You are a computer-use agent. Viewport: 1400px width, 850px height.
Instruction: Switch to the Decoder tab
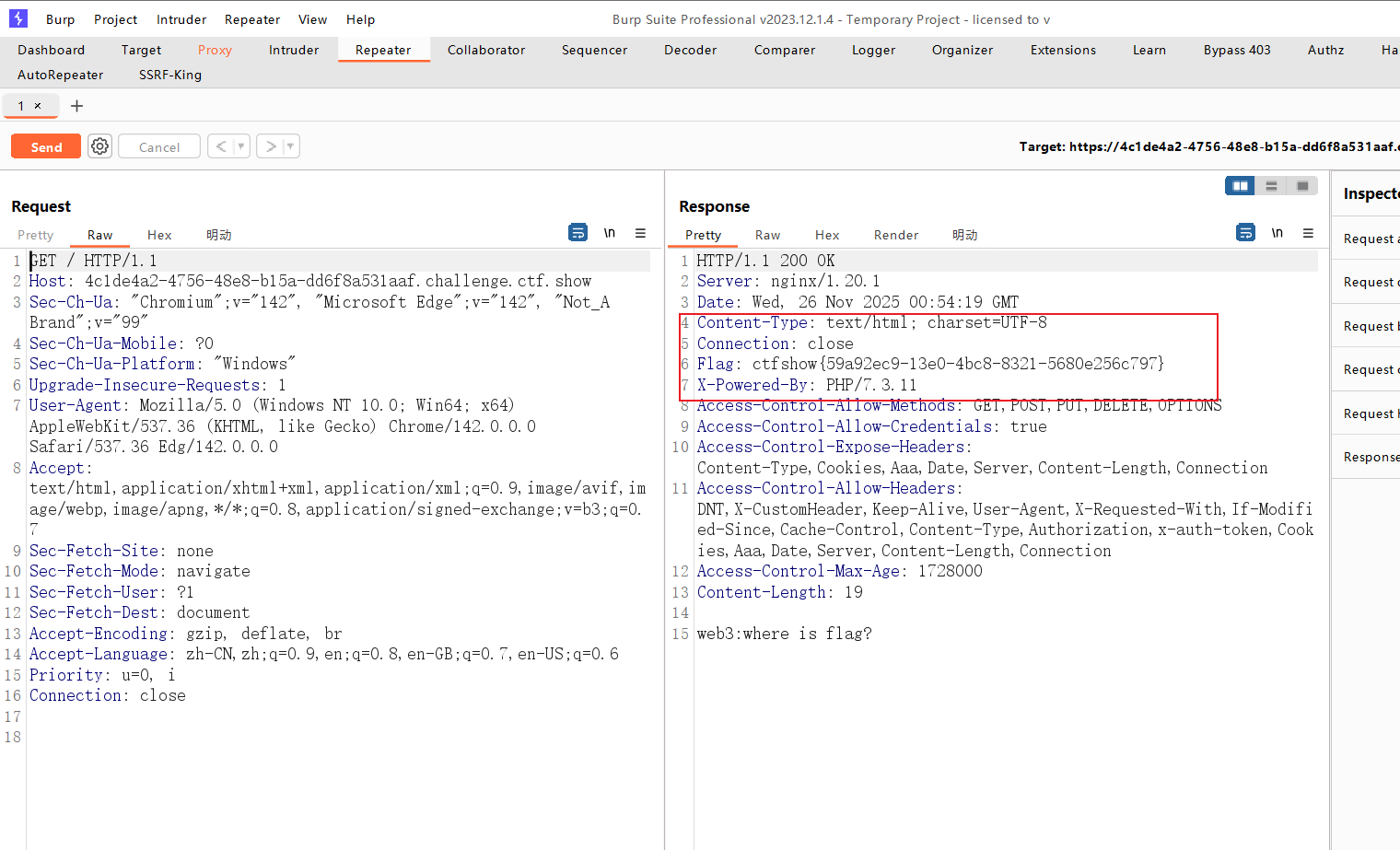[690, 50]
